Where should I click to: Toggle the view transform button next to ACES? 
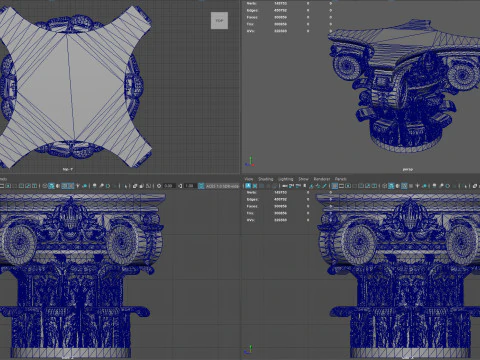pos(201,186)
